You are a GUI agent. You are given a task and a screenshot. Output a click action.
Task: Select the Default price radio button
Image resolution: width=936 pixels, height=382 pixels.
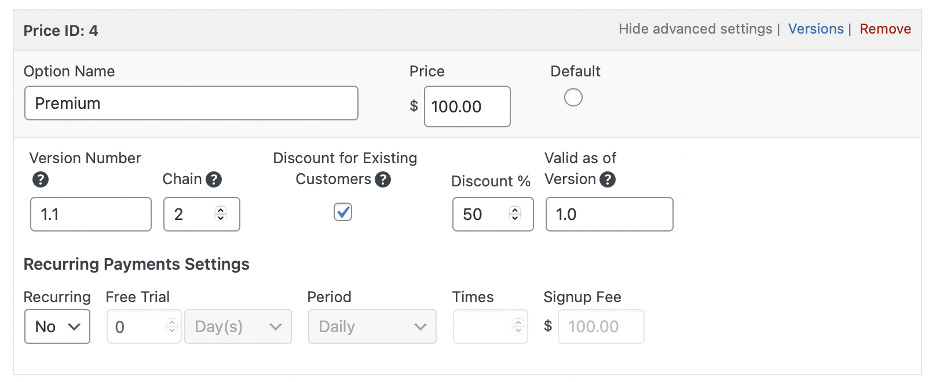pyautogui.click(x=573, y=97)
